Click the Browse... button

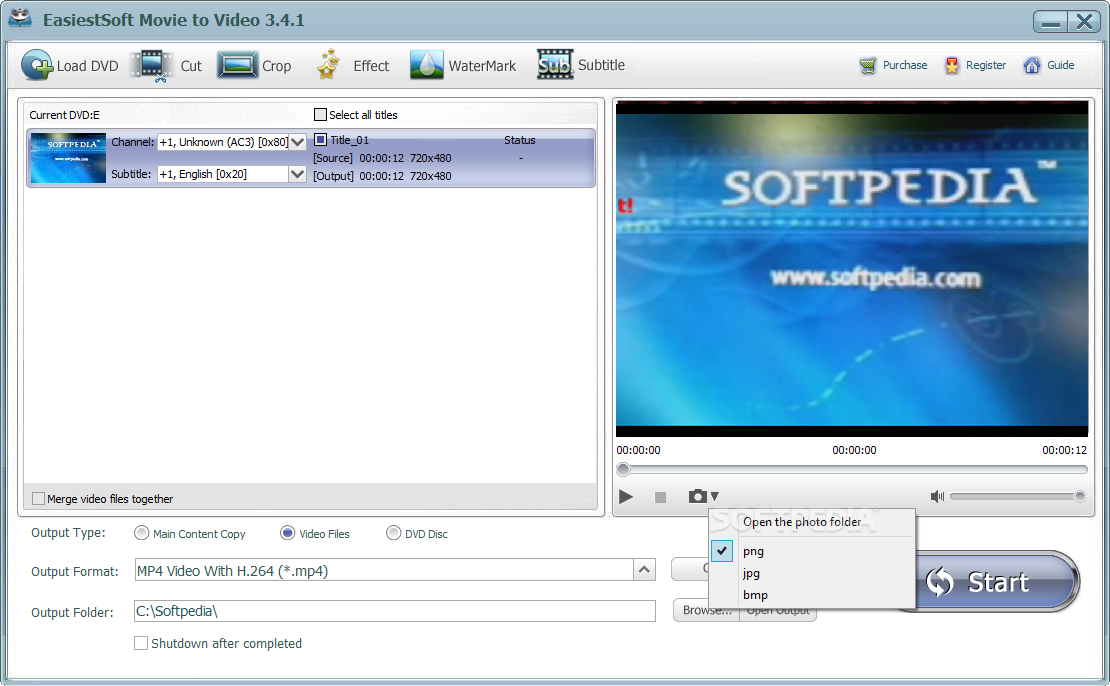[x=705, y=610]
